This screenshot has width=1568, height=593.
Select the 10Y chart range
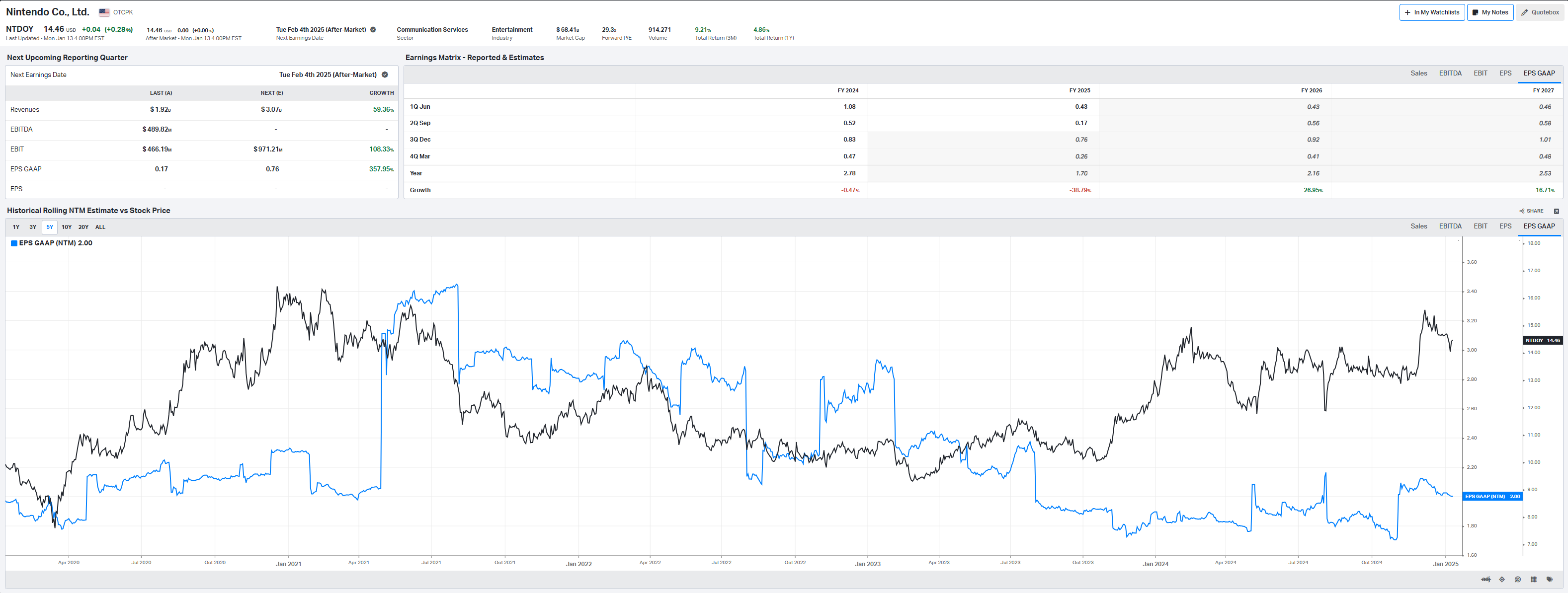click(66, 227)
